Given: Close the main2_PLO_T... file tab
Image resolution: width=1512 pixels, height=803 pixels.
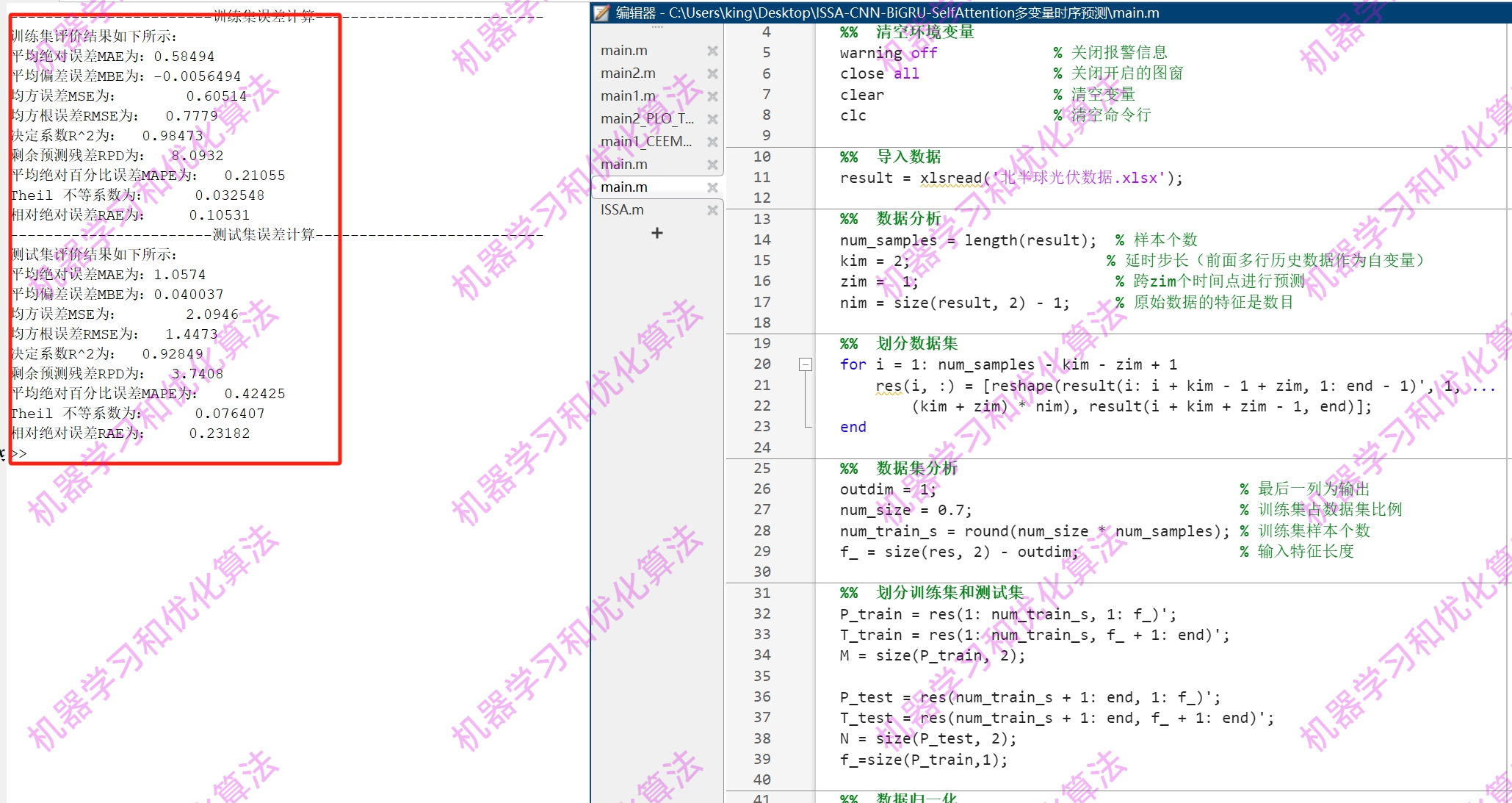Looking at the screenshot, I should [712, 119].
